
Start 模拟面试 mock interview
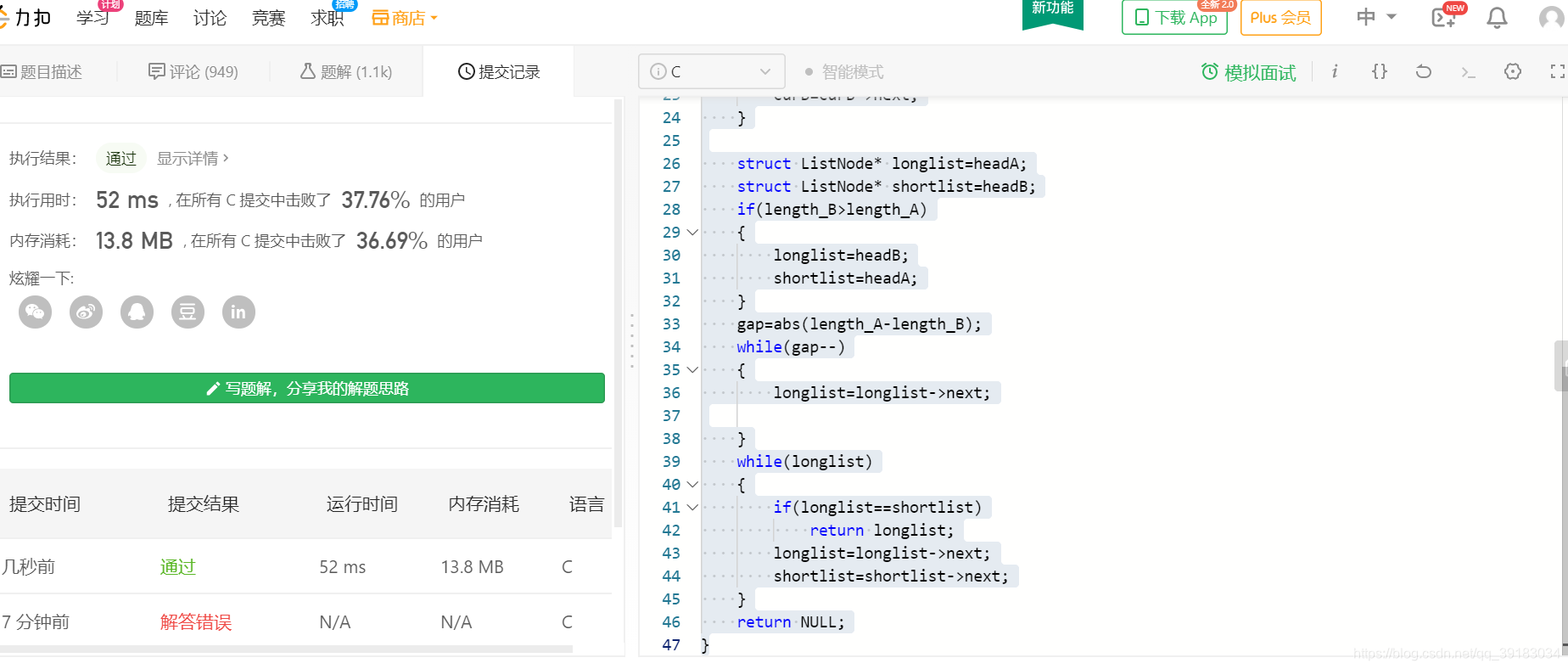[x=1249, y=72]
